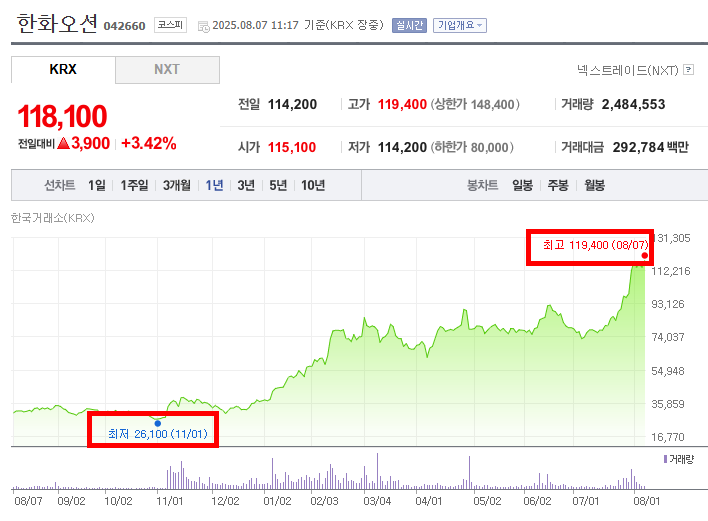The width and height of the screenshot is (708, 521).
Task: Click the 131,305 price axis label
Action: (x=673, y=238)
